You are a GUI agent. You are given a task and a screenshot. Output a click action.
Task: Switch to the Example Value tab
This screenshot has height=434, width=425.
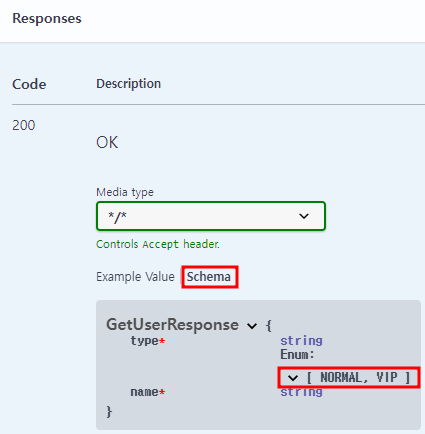tap(135, 277)
